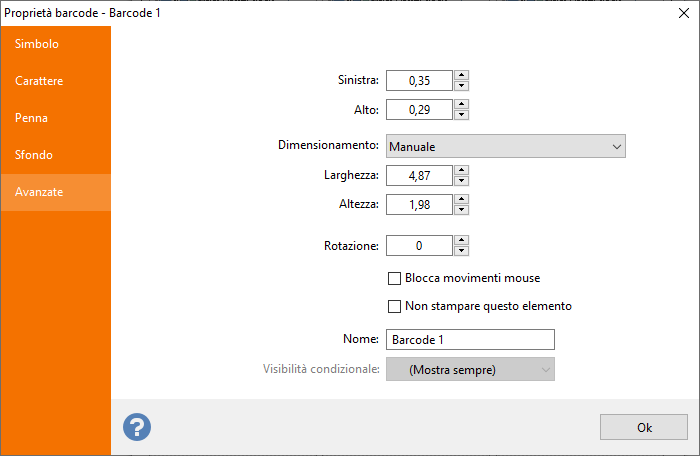Go to the Sfondo tab

pos(34,155)
